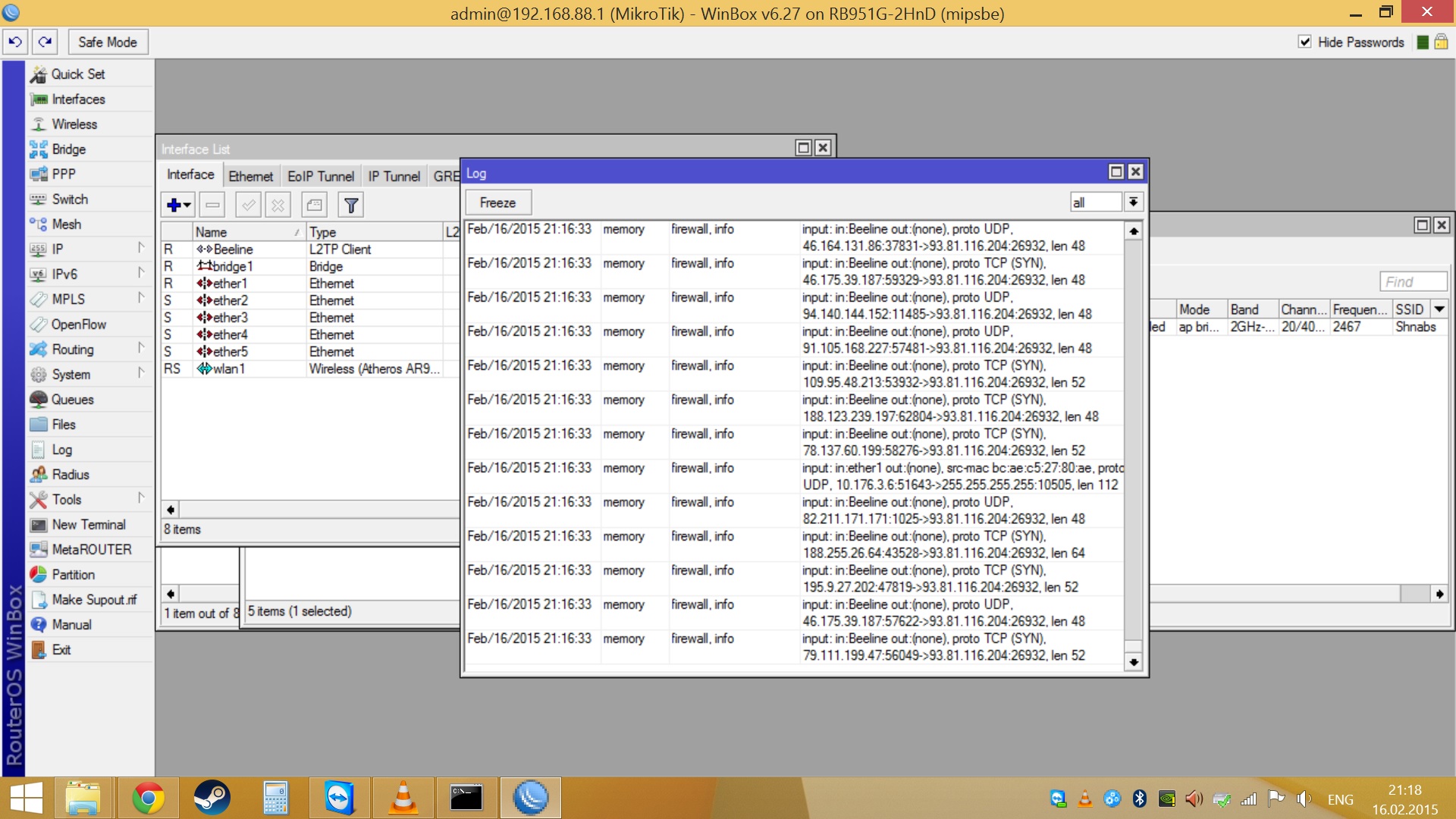Screen dimensions: 1456x819
Task: Switch to the Ethernet tab
Action: coord(250,176)
